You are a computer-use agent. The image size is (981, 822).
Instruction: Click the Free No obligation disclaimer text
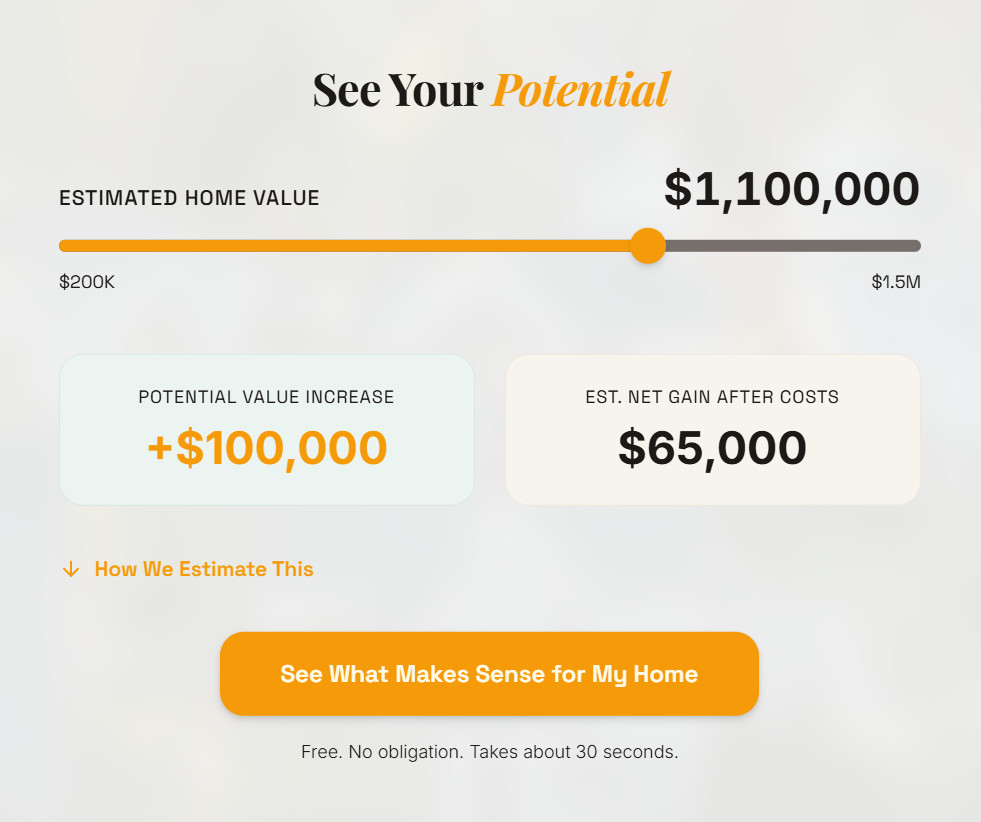(489, 751)
